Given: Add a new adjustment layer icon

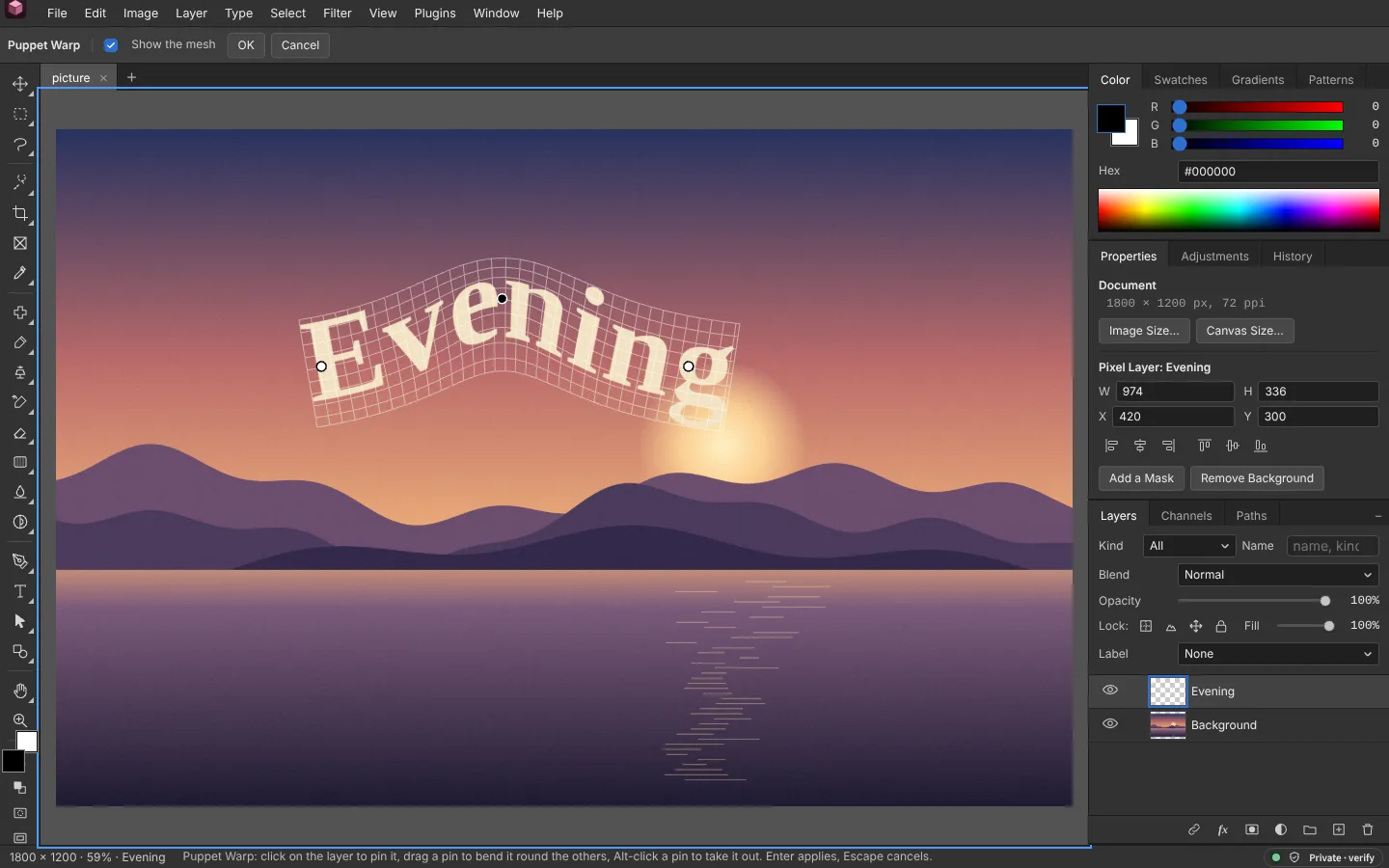Looking at the screenshot, I should pos(1281,829).
